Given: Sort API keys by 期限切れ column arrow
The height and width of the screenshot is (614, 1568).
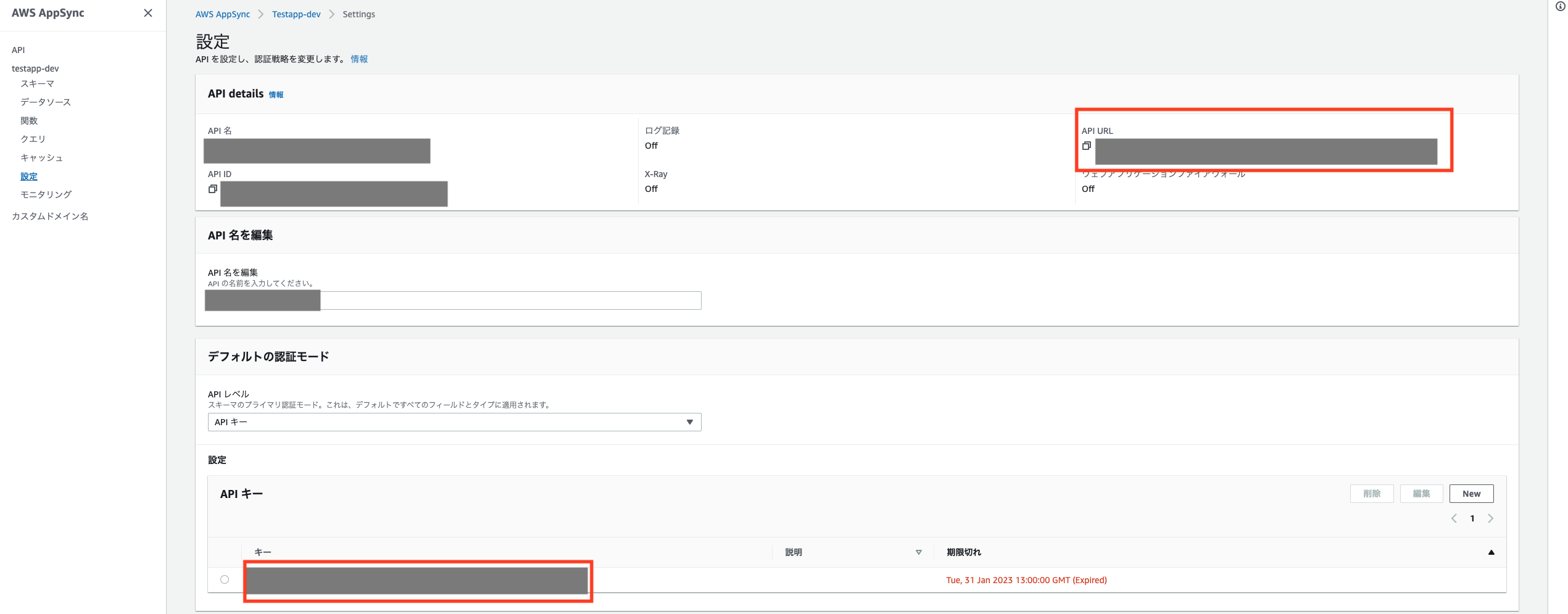Looking at the screenshot, I should [x=1491, y=552].
